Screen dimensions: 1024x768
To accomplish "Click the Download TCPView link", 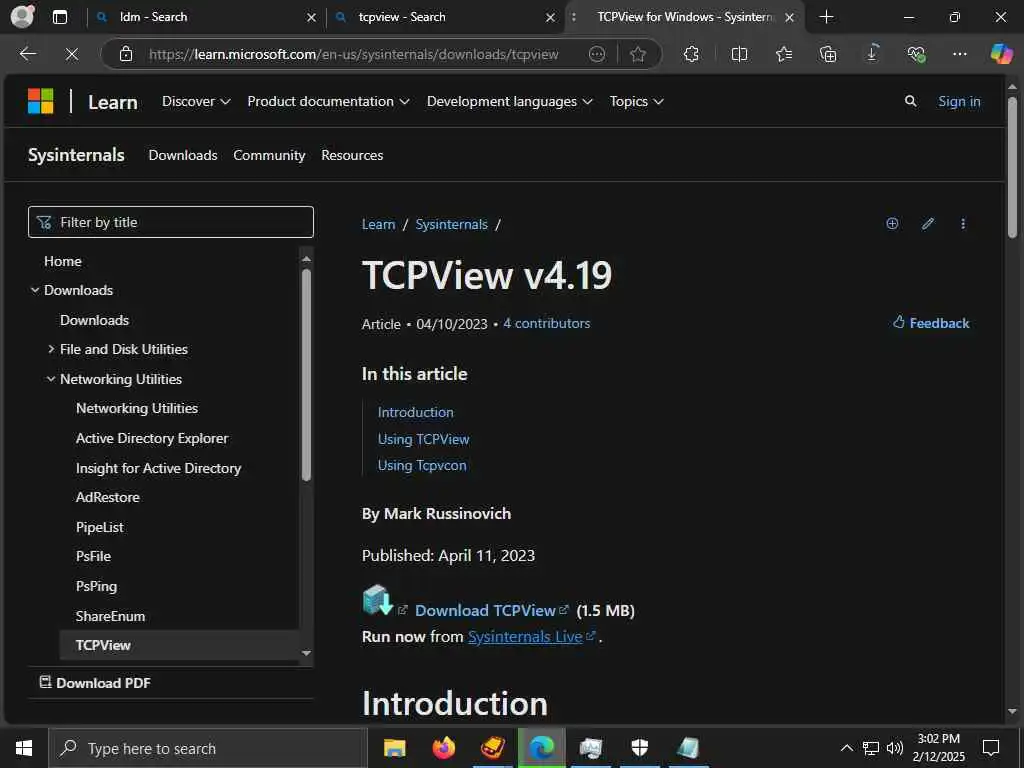I will pos(486,611).
